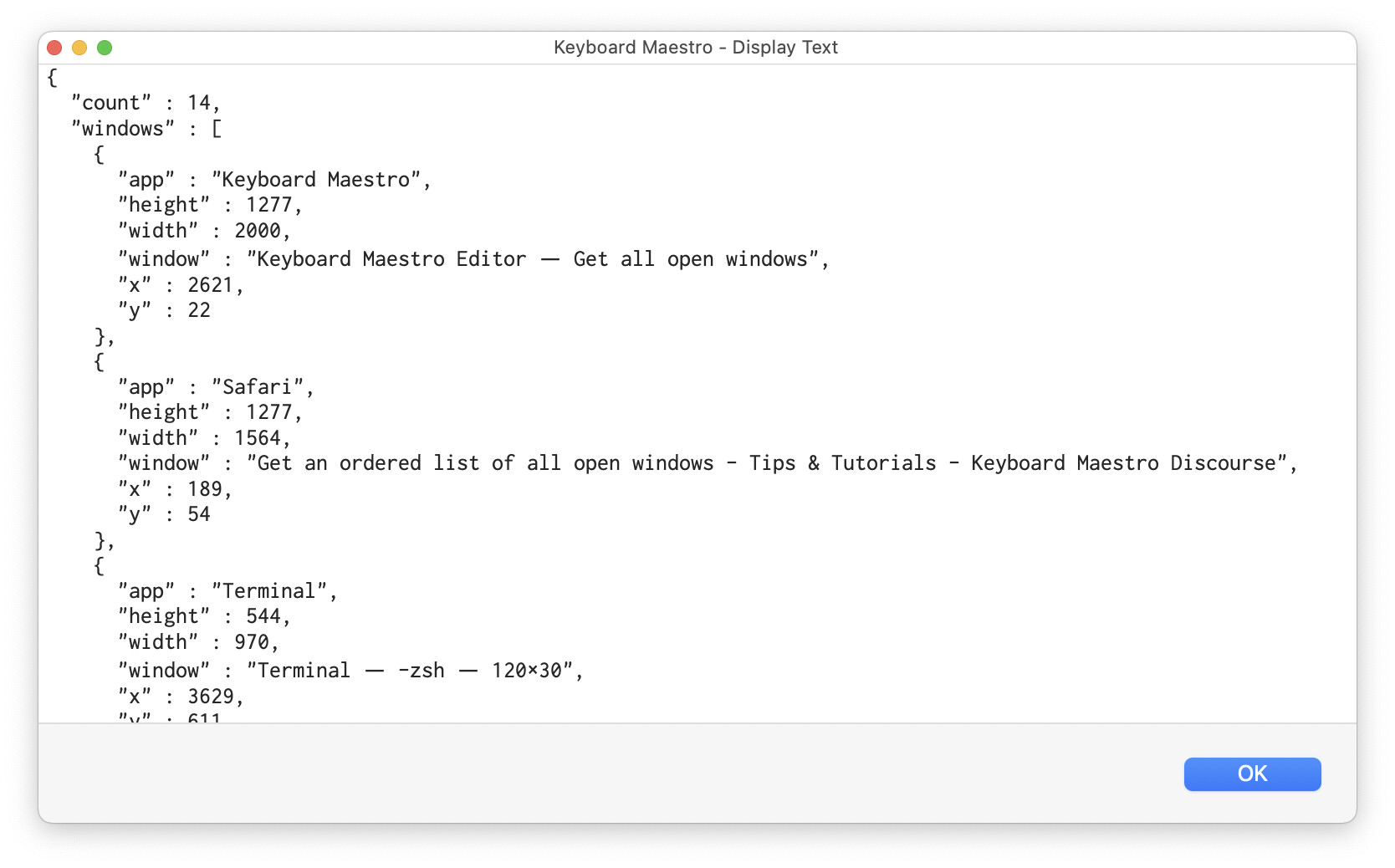Click the 'Terminal — -zsh — 120×30' text
The width and height of the screenshot is (1395, 868).
click(410, 671)
